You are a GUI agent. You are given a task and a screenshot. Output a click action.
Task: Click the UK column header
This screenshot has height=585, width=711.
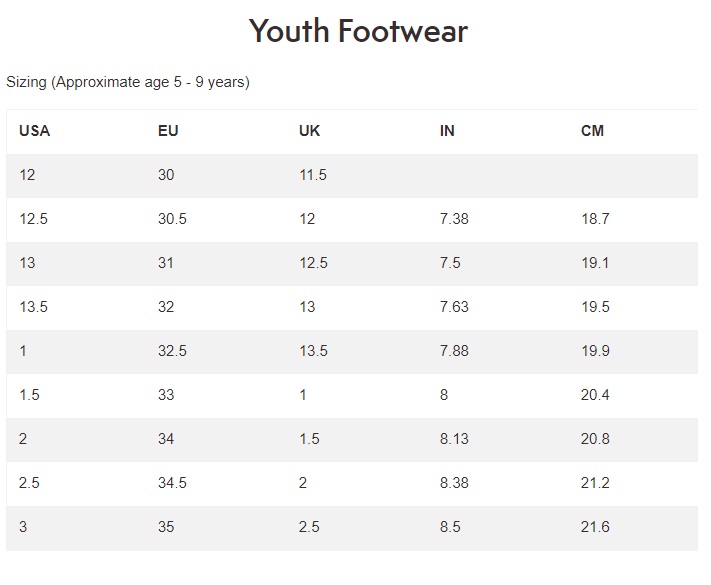(x=309, y=131)
